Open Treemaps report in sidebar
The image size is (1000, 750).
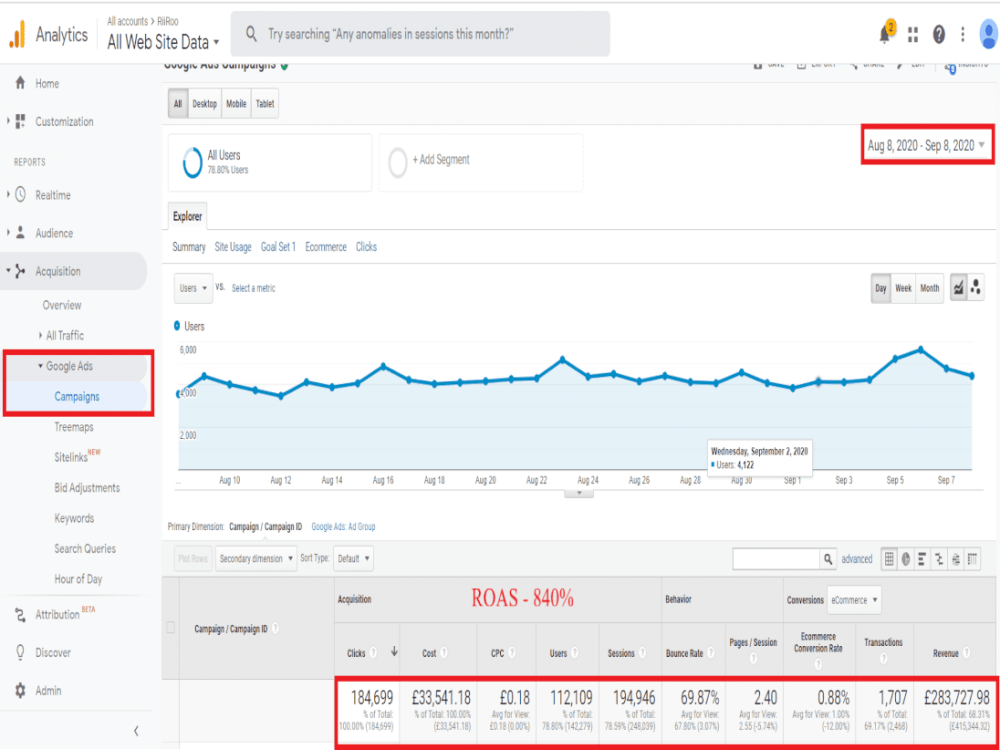tap(74, 427)
